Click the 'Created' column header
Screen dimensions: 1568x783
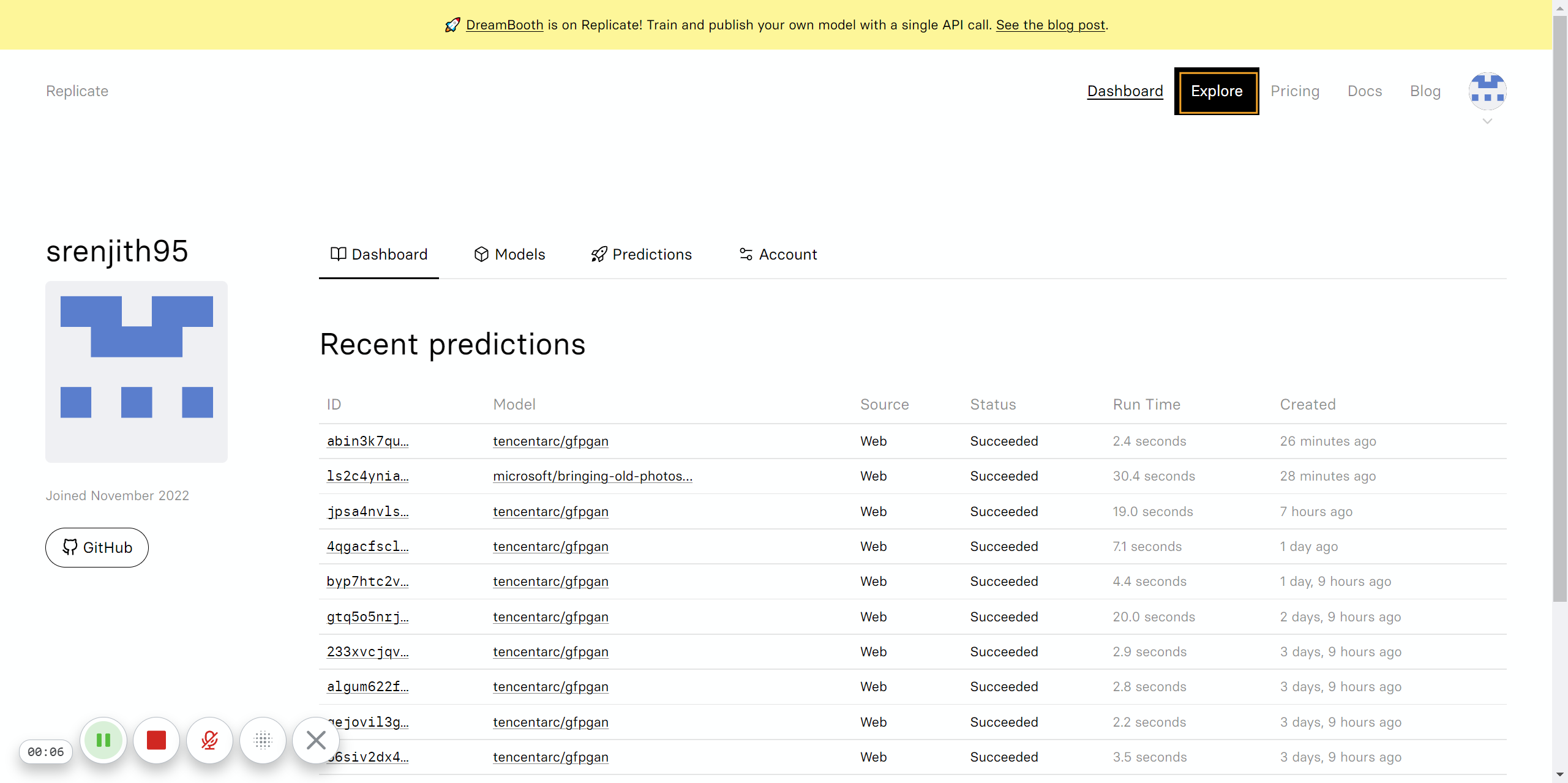1308,404
